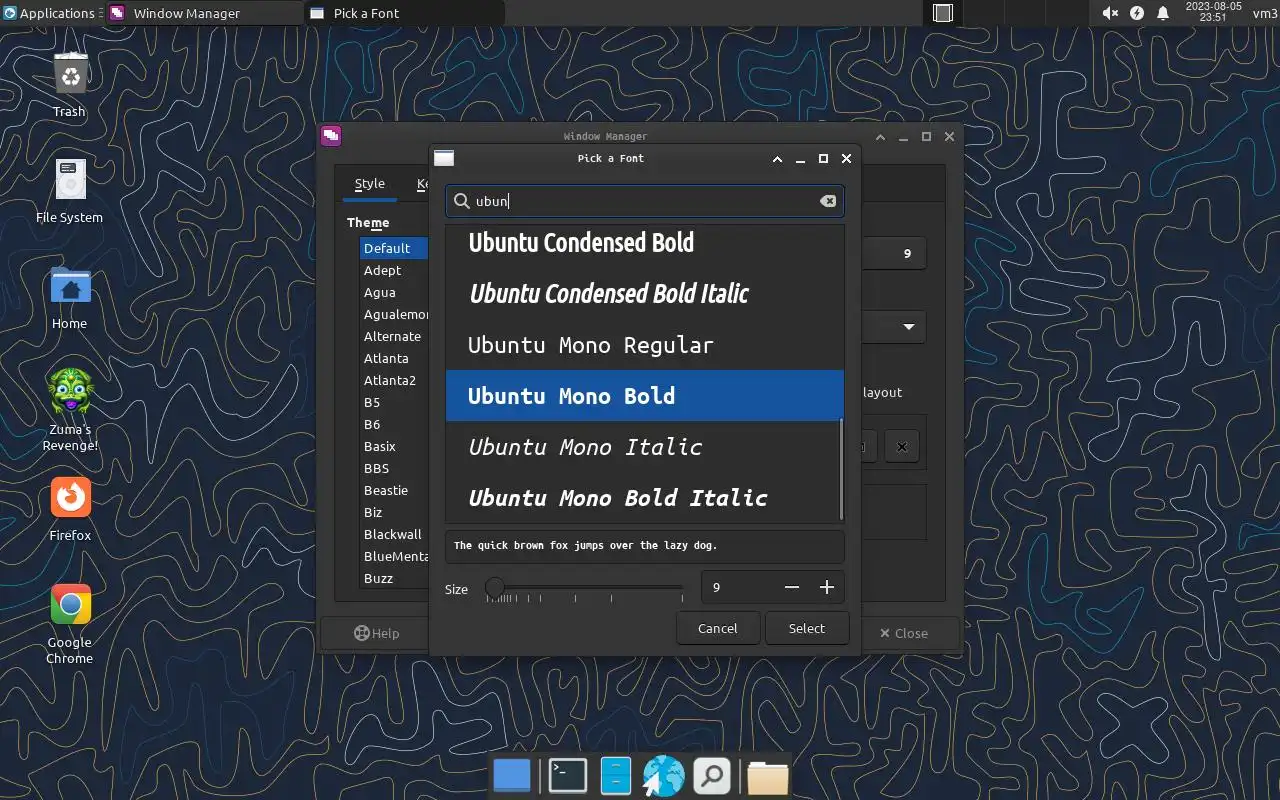This screenshot has width=1280, height=800.
Task: Click the font size value field
Action: pos(738,588)
